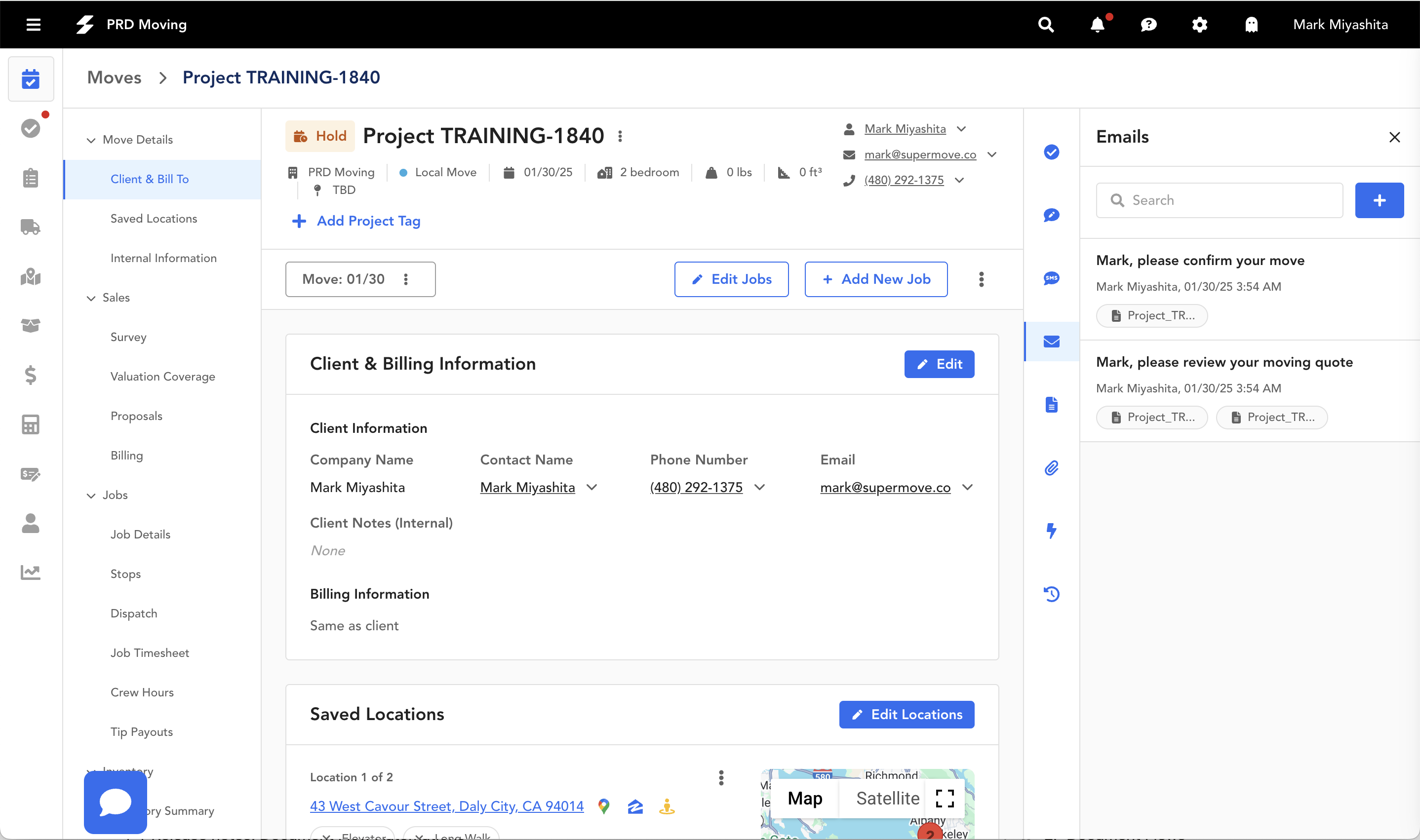The height and width of the screenshot is (840, 1420).
Task: Open Zillow icon for Location 1
Action: (635, 806)
